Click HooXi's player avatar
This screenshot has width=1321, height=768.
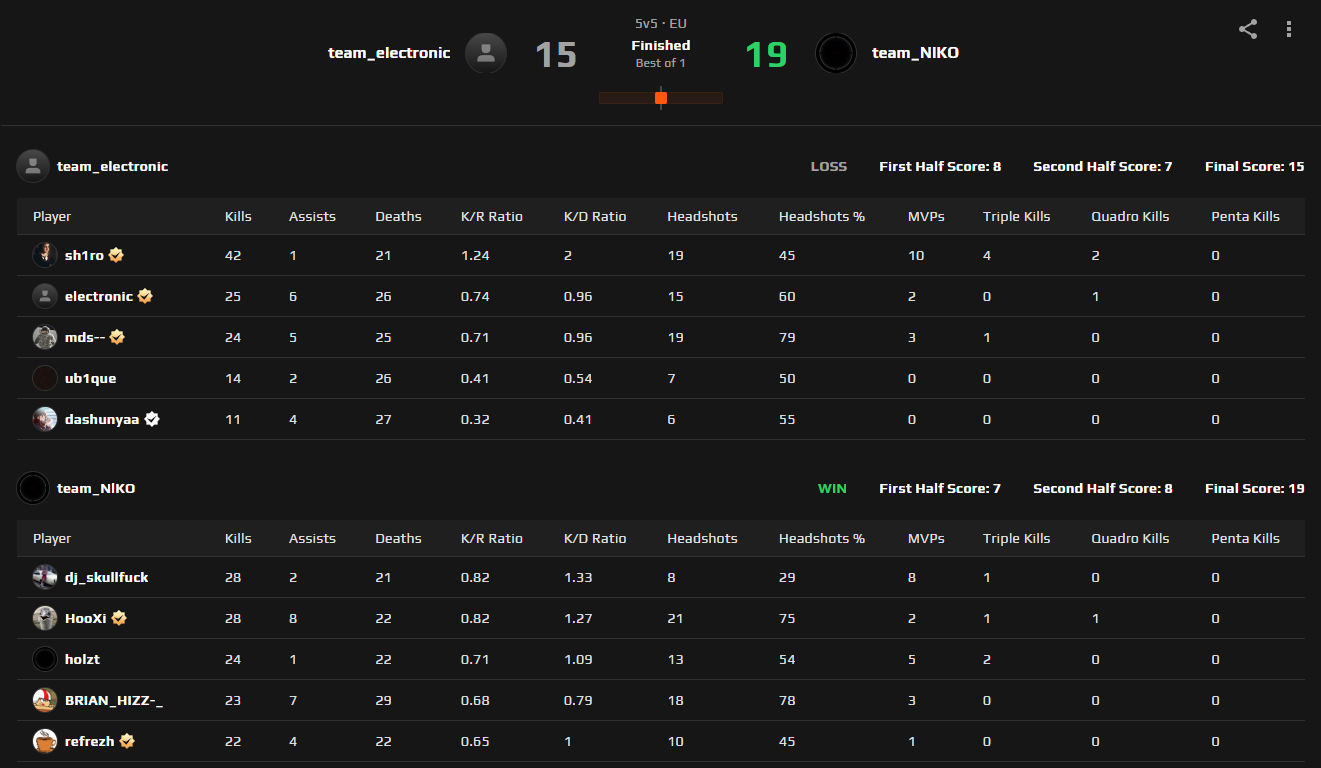click(x=44, y=618)
